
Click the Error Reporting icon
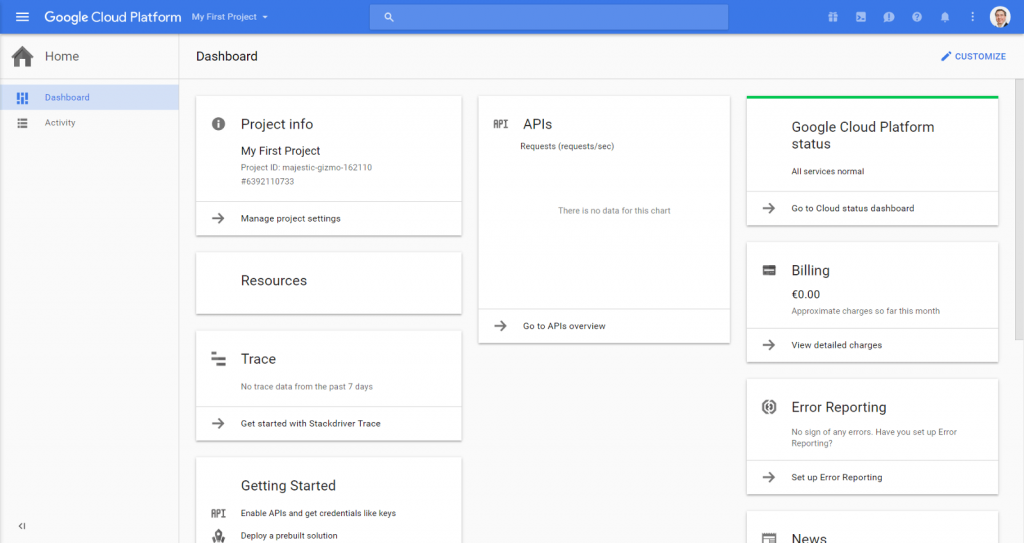point(769,407)
